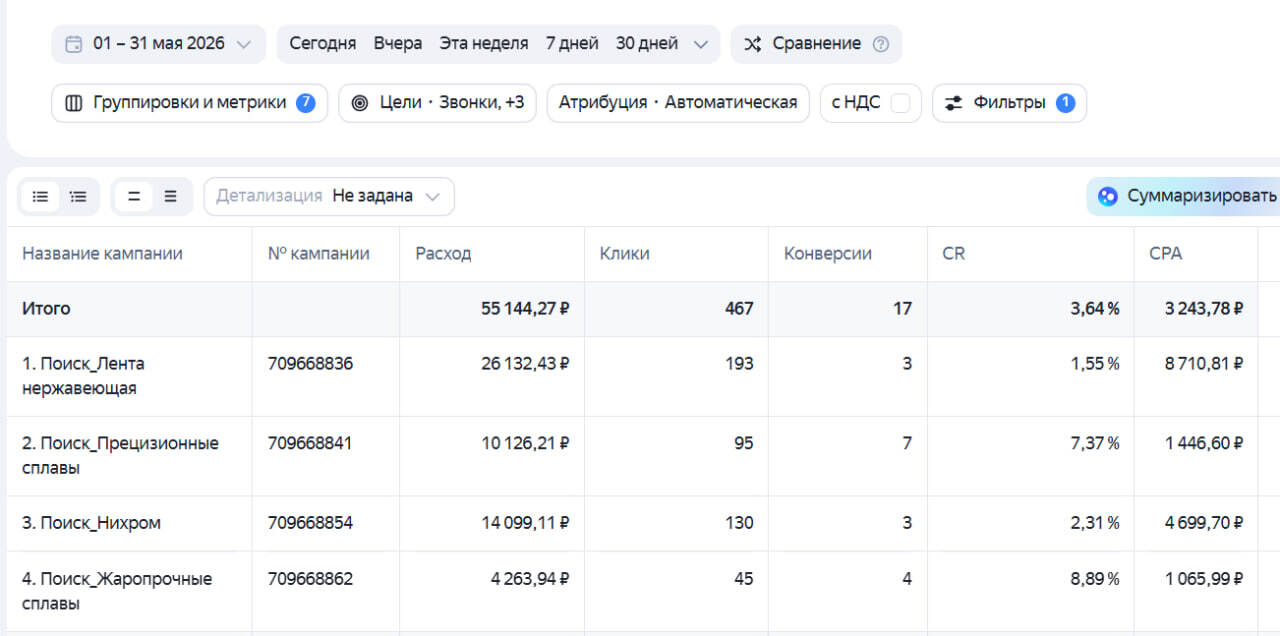
Task: Click the columns icon in Группировки и метрики
Action: pos(74,103)
